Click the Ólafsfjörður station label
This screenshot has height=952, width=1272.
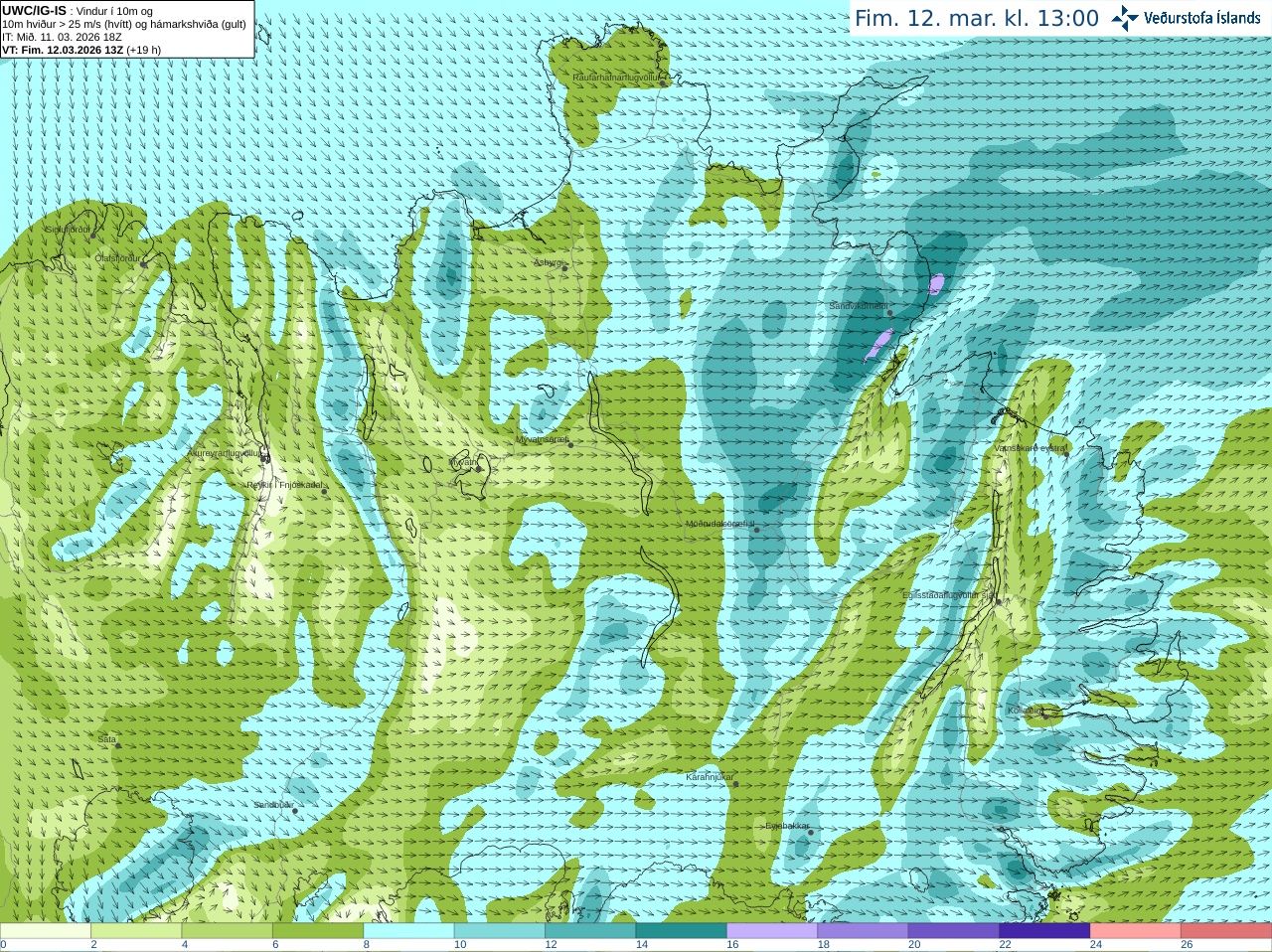[117, 258]
